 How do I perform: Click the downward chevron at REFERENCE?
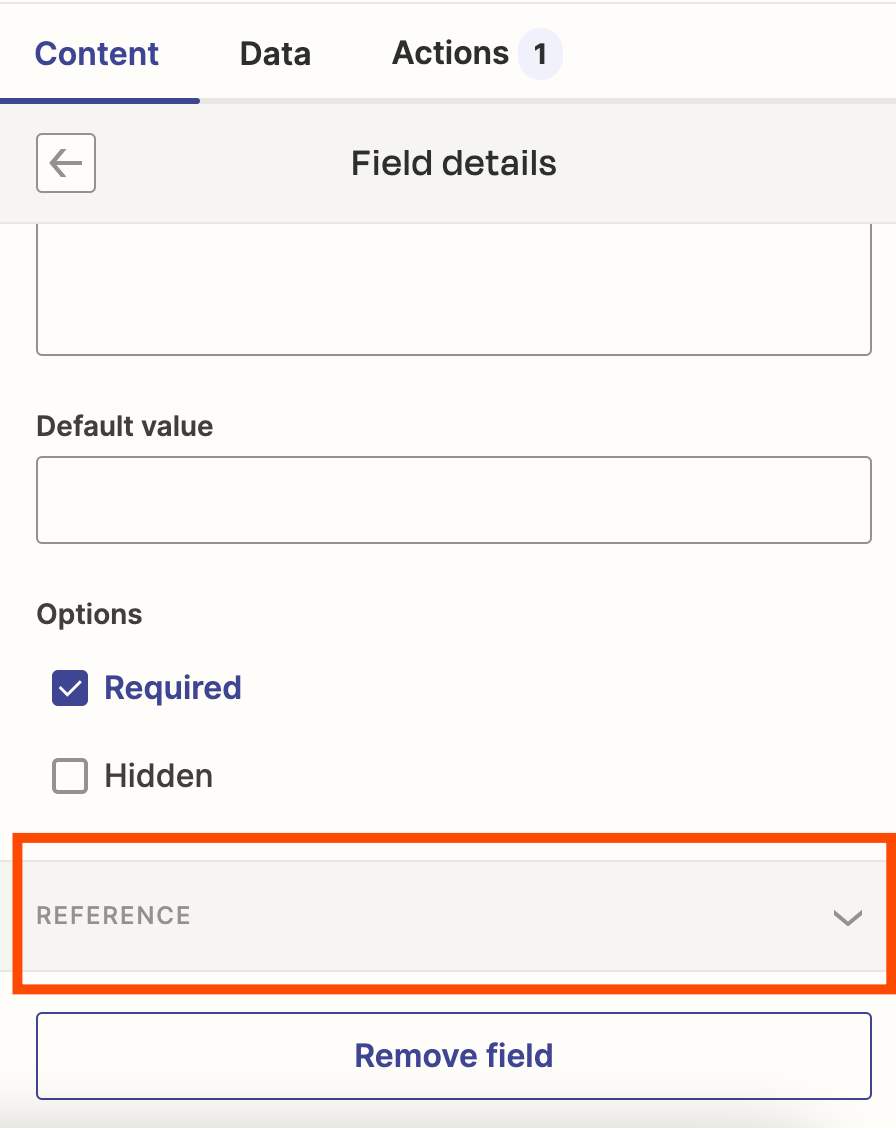[x=848, y=916]
